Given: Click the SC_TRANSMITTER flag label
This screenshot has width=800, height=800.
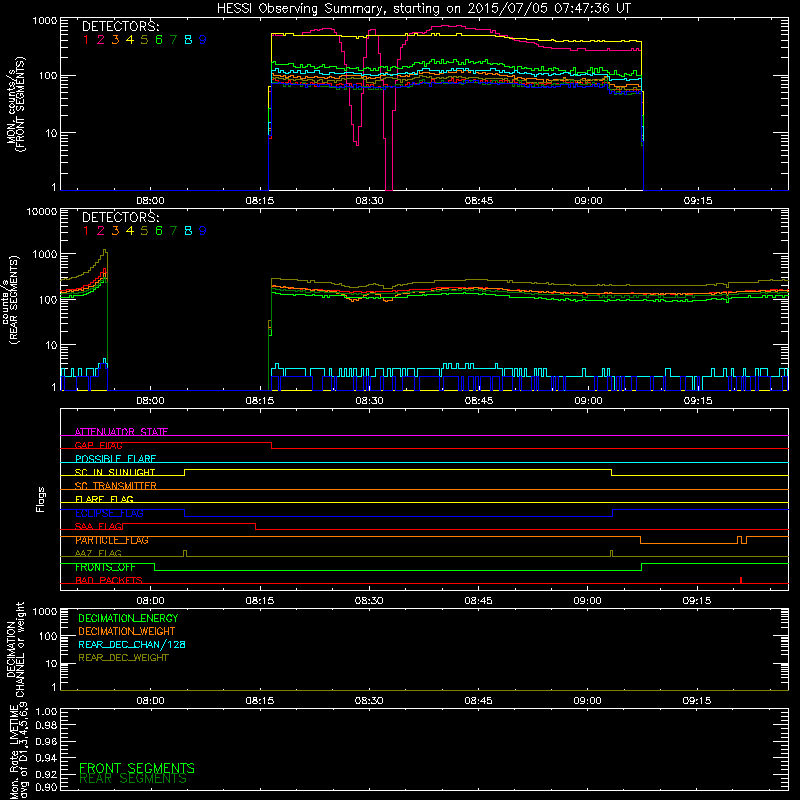Looking at the screenshot, I should 116,486.
